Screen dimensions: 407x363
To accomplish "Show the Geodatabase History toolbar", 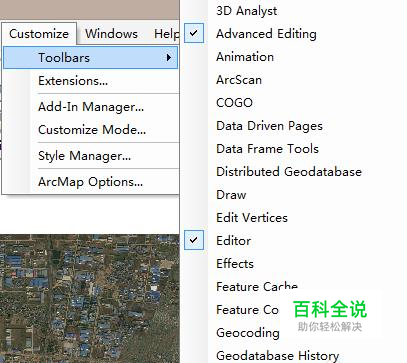I will point(277,356).
